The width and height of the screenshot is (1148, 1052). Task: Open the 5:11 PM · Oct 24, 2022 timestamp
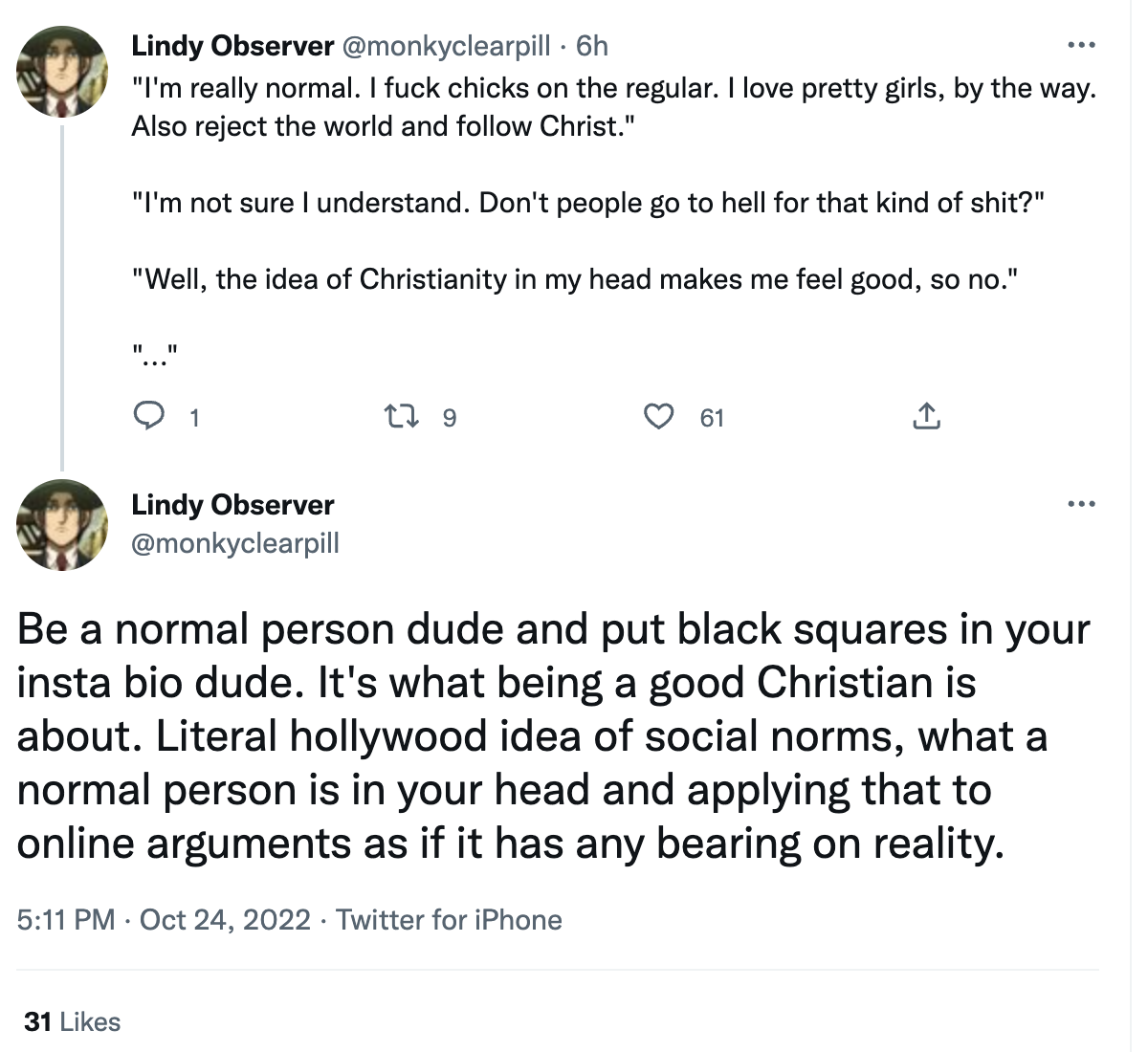pyautogui.click(x=164, y=920)
